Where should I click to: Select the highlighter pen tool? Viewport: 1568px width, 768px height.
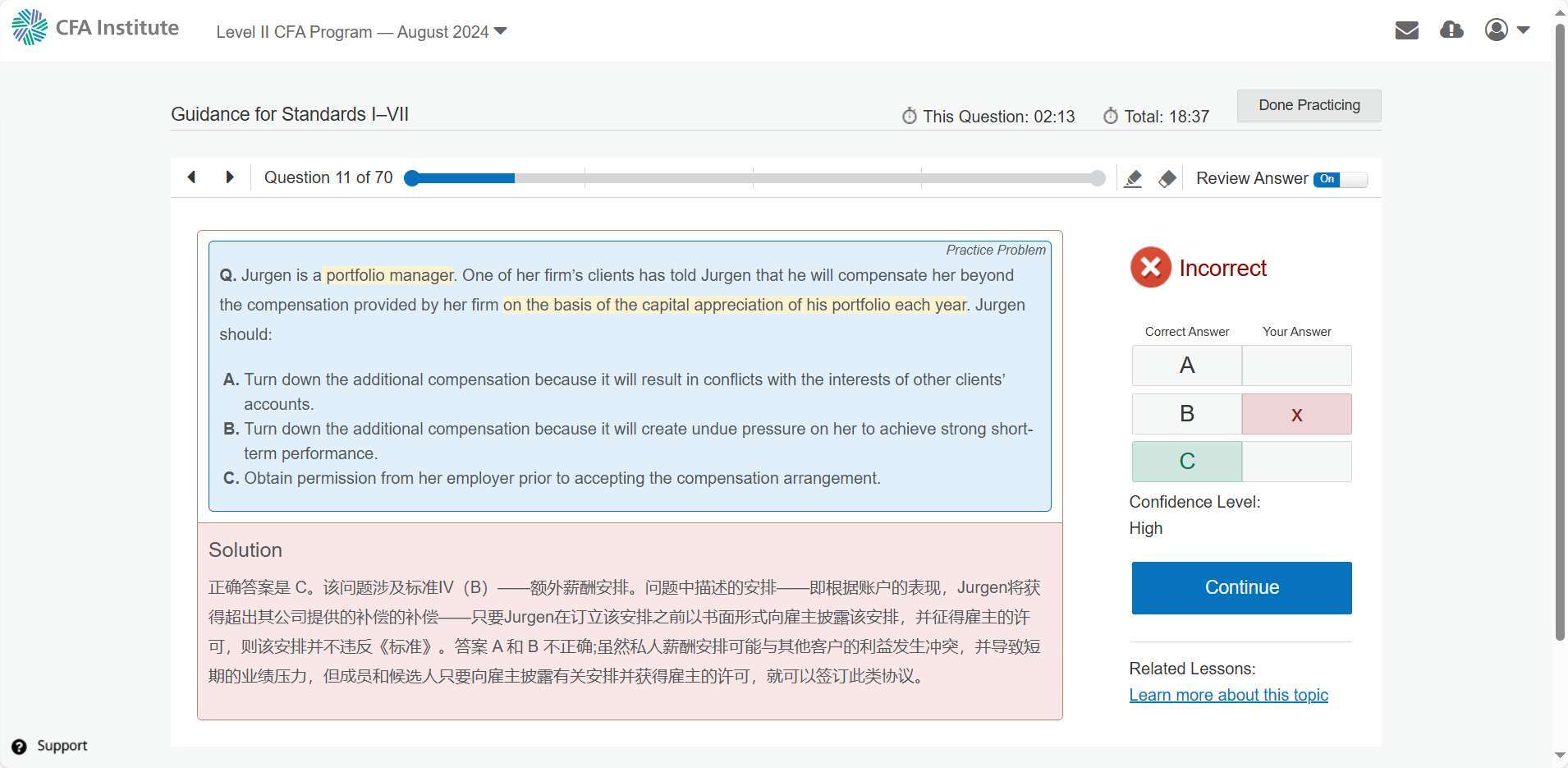point(1133,178)
